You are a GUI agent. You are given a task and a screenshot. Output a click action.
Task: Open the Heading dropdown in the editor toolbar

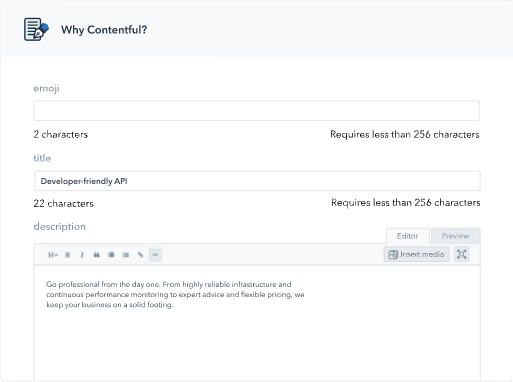point(53,255)
